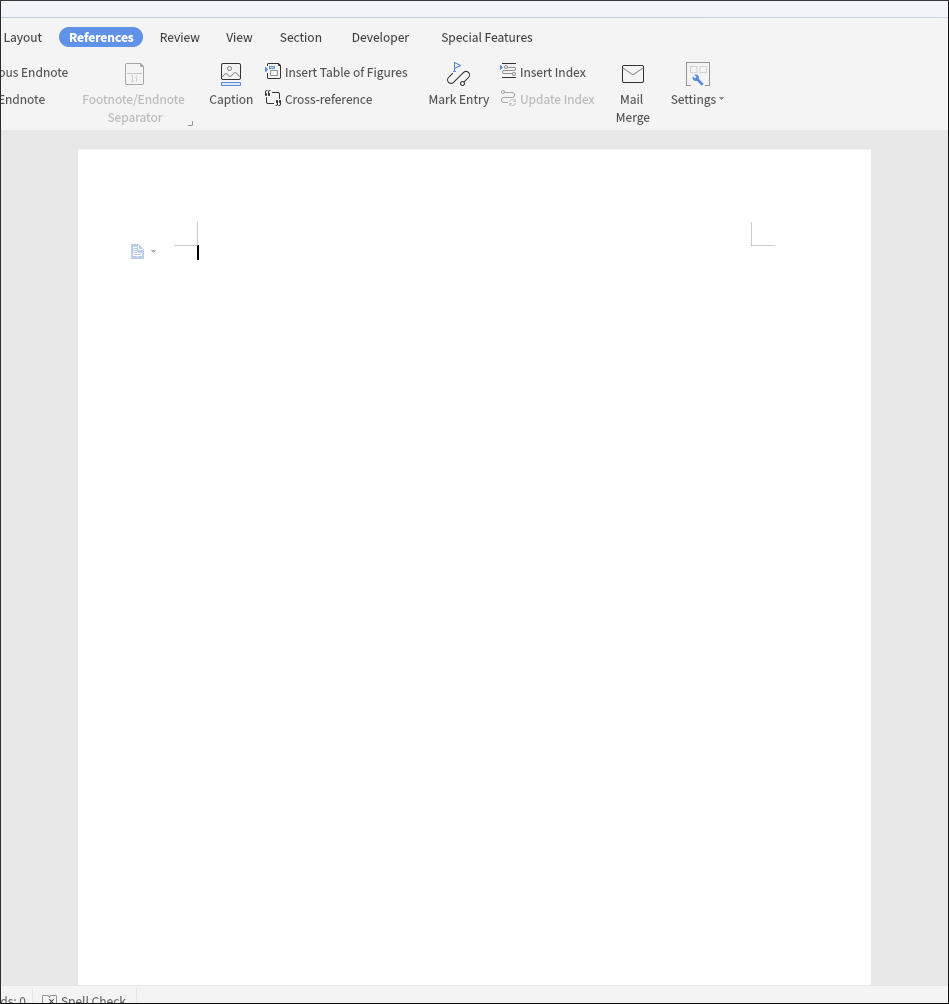Click the Update Index icon

tap(508, 99)
